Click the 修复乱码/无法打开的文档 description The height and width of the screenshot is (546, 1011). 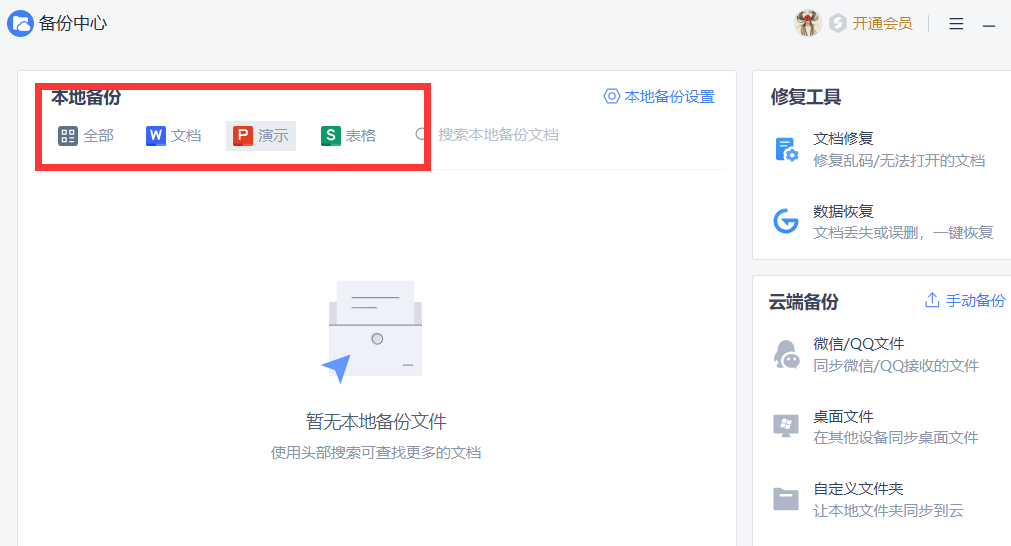coord(899,161)
